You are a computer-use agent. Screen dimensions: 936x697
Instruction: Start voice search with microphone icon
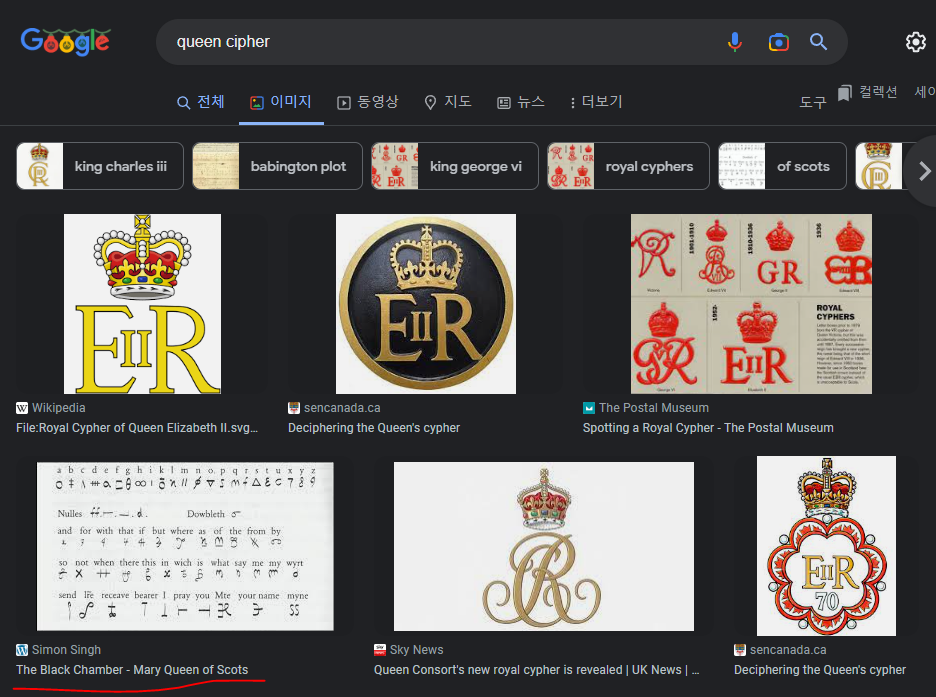735,42
